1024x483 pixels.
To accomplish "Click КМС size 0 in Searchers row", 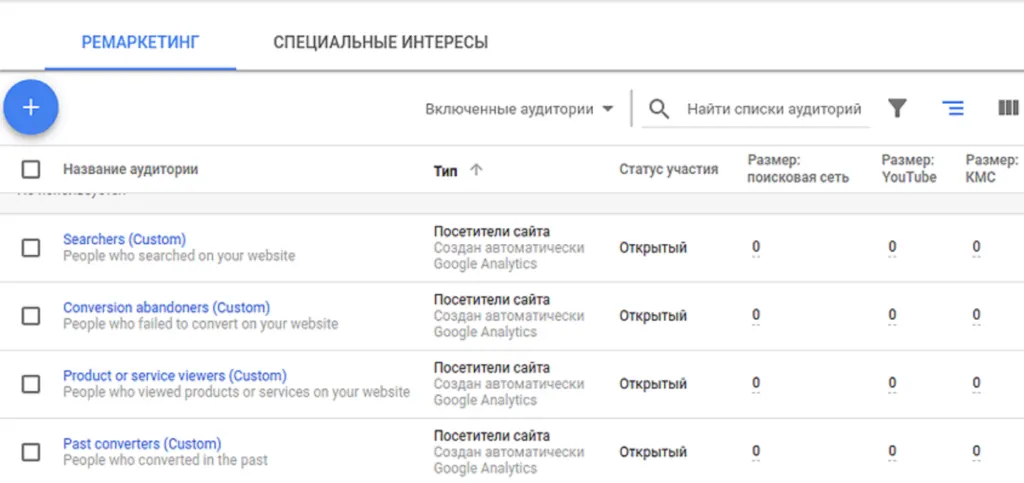I will [x=976, y=247].
